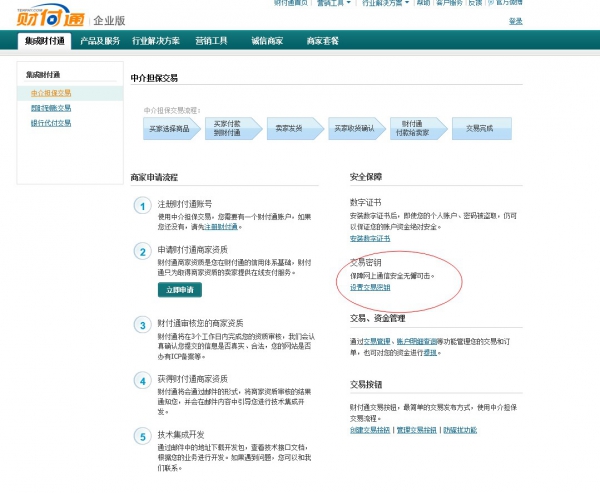Select 银行代付交易 in the sidebar

point(51,123)
